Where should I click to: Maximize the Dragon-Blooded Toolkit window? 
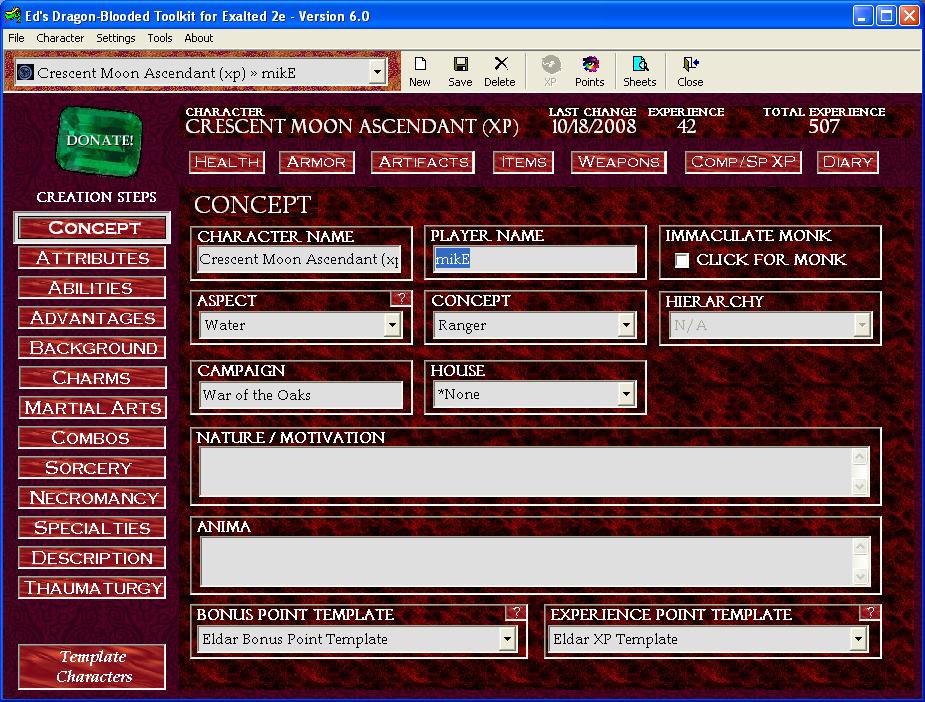886,16
